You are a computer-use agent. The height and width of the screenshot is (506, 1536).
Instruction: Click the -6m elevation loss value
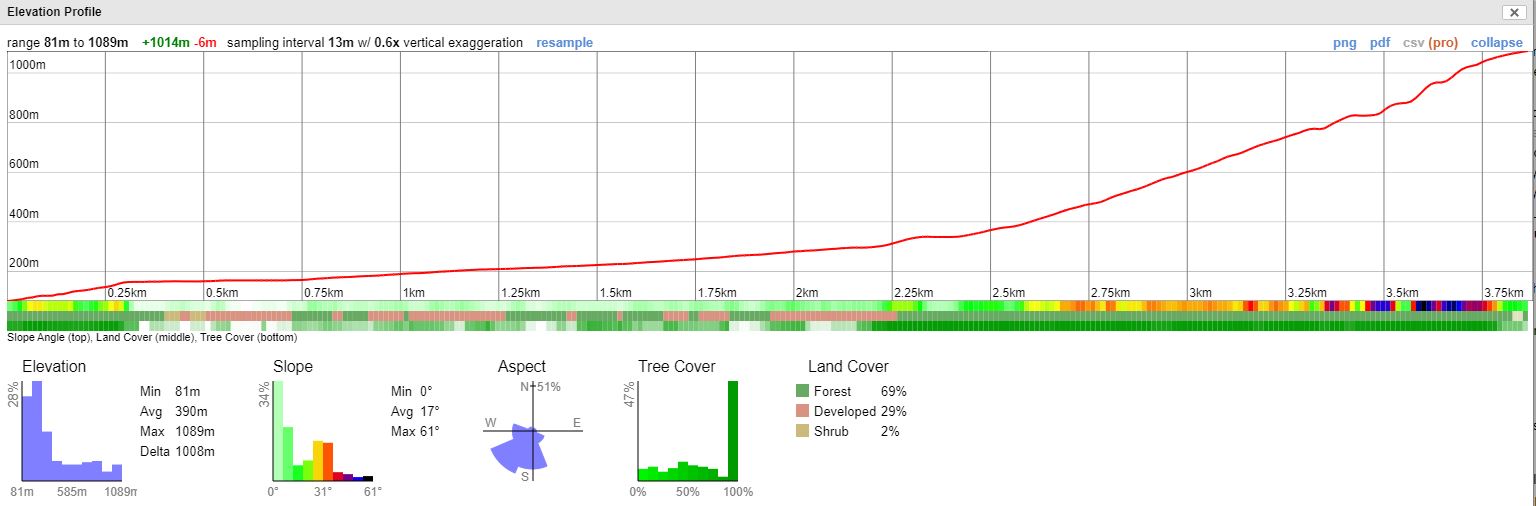[206, 43]
